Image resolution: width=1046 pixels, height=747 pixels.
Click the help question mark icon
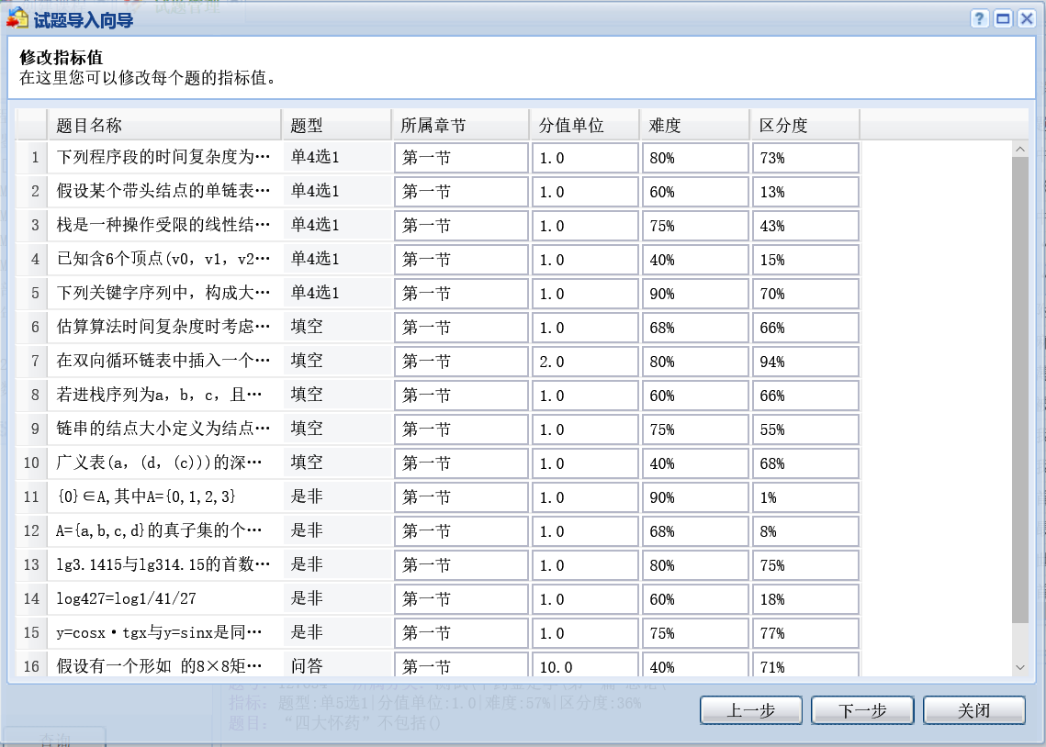(x=979, y=19)
